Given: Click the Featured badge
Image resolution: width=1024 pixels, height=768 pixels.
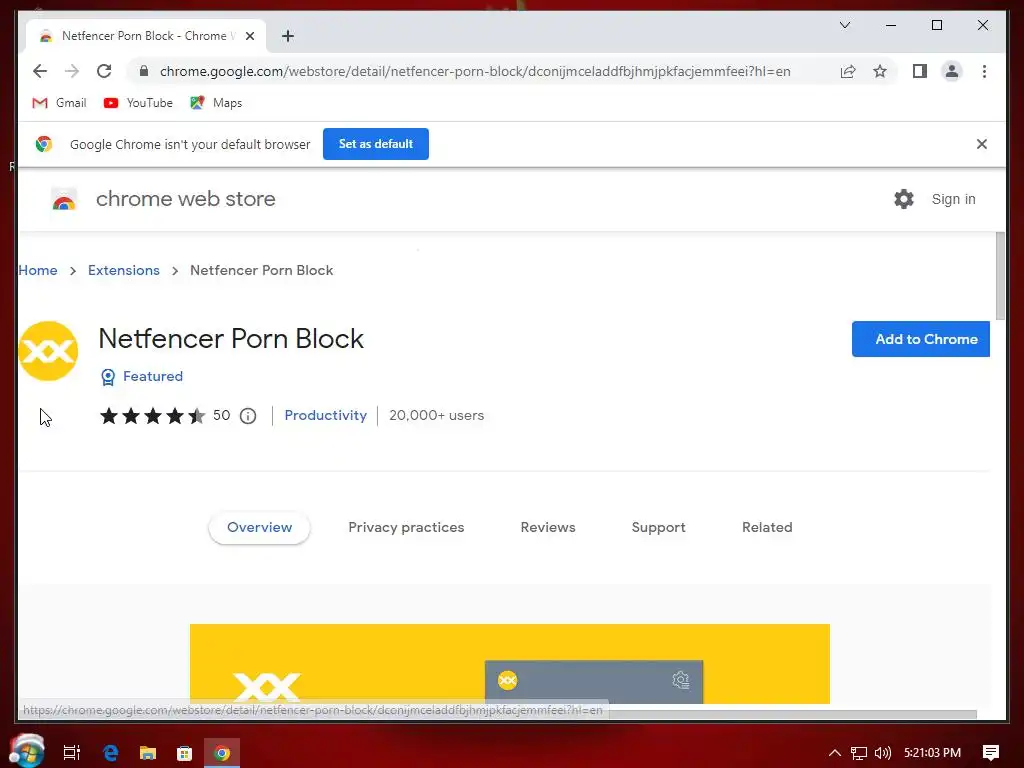Looking at the screenshot, I should pyautogui.click(x=142, y=377).
